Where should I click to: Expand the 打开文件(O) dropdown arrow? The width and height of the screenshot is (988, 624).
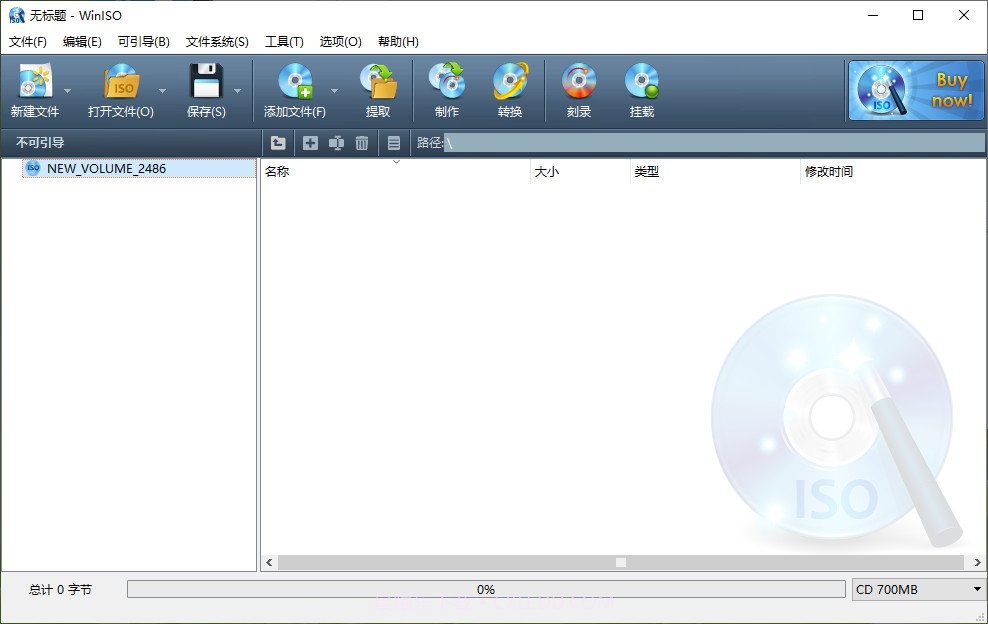(x=162, y=90)
